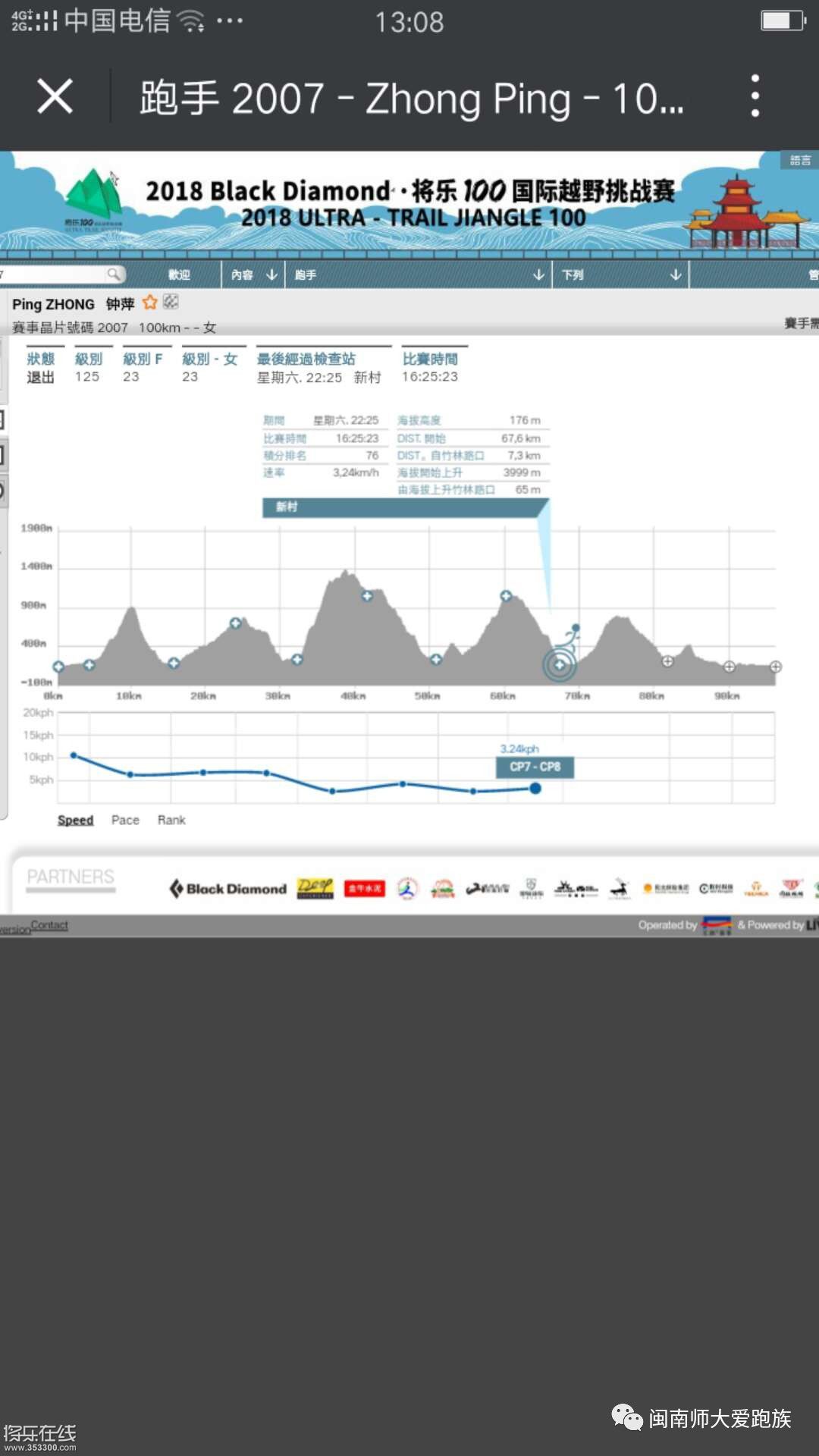This screenshot has width=819, height=1456.
Task: Click the orange favorite star next to Ping ZHONG
Action: point(150,303)
